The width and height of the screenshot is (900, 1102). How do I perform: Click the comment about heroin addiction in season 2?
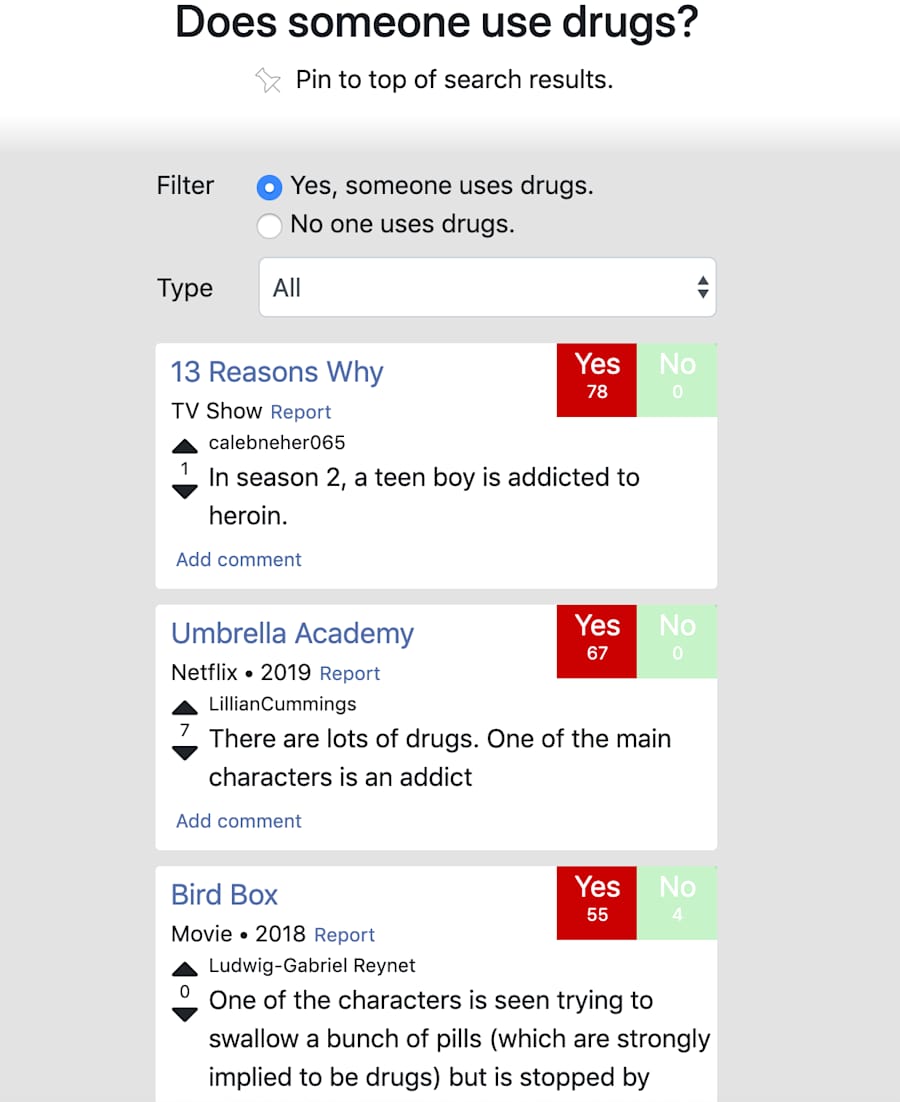coord(424,496)
